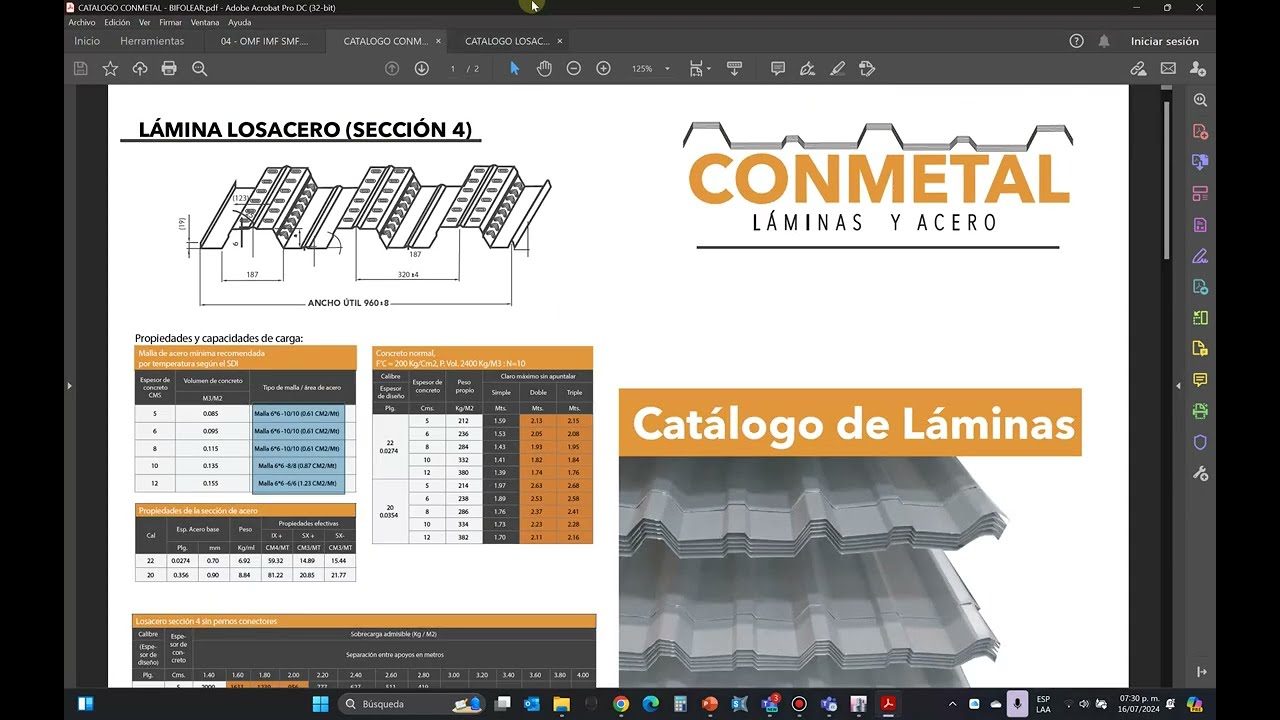Open the Ventana menu
The height and width of the screenshot is (720, 1280).
[x=205, y=22]
